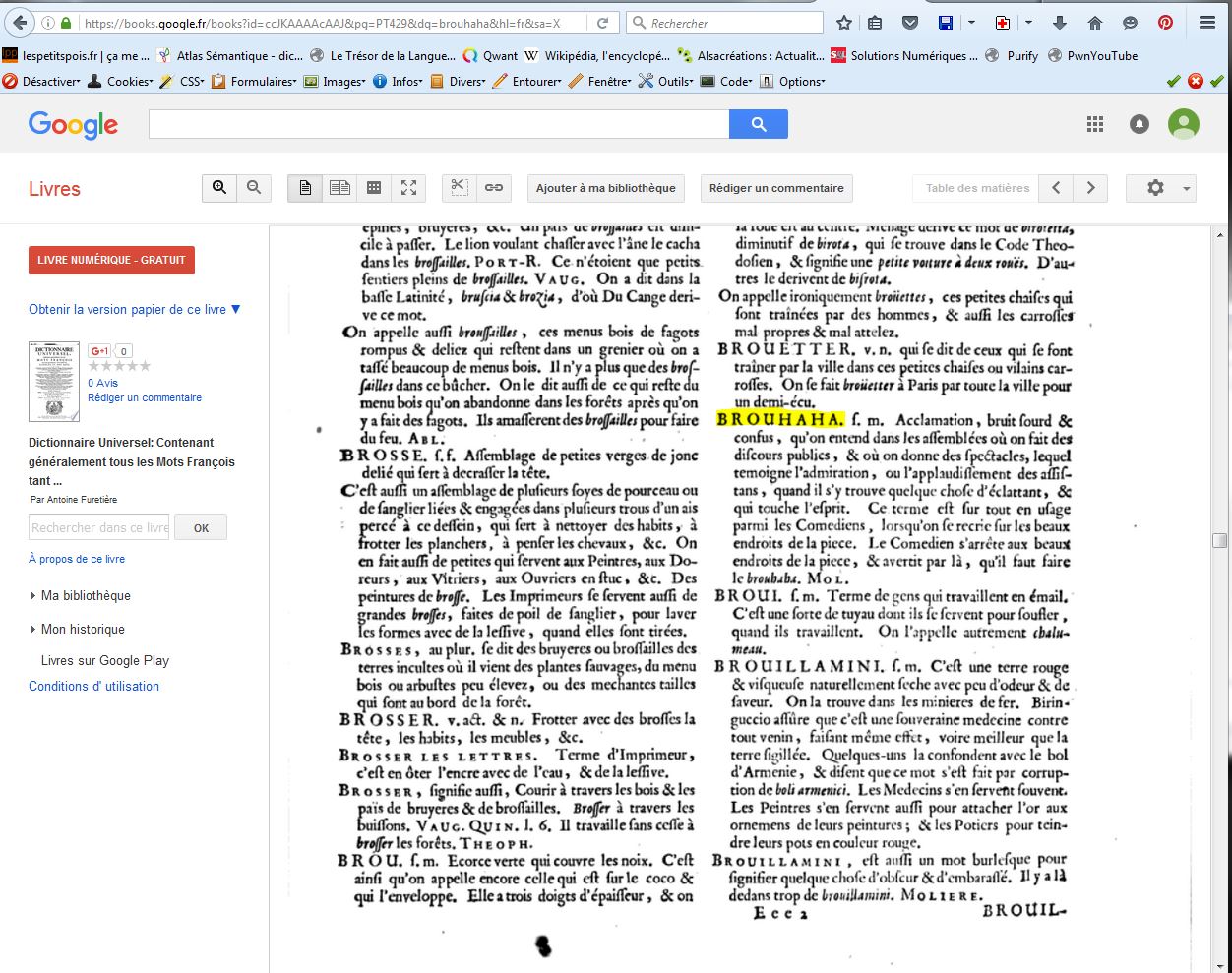Click the page vertical scrollbar thumb
Viewport: 1232px width, 973px height.
pos(1220,540)
